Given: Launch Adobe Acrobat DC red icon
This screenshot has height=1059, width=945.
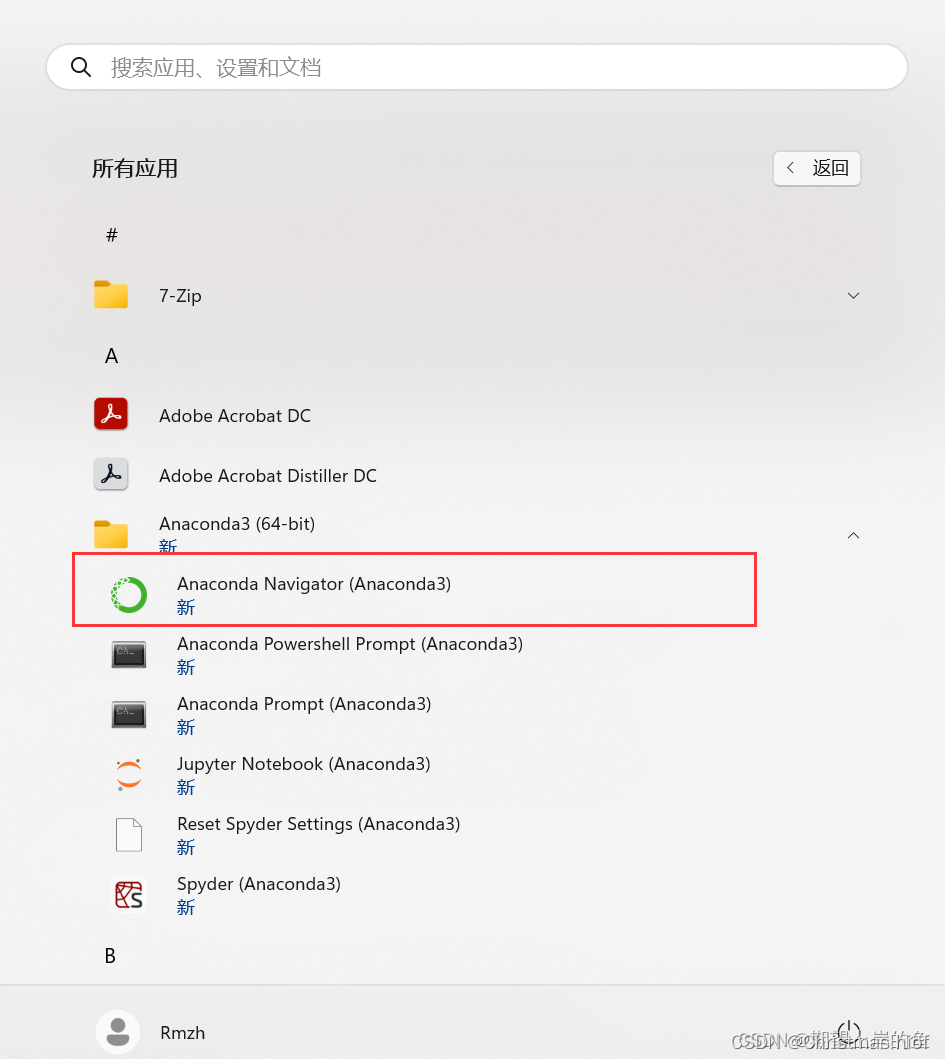Looking at the screenshot, I should click(x=111, y=415).
